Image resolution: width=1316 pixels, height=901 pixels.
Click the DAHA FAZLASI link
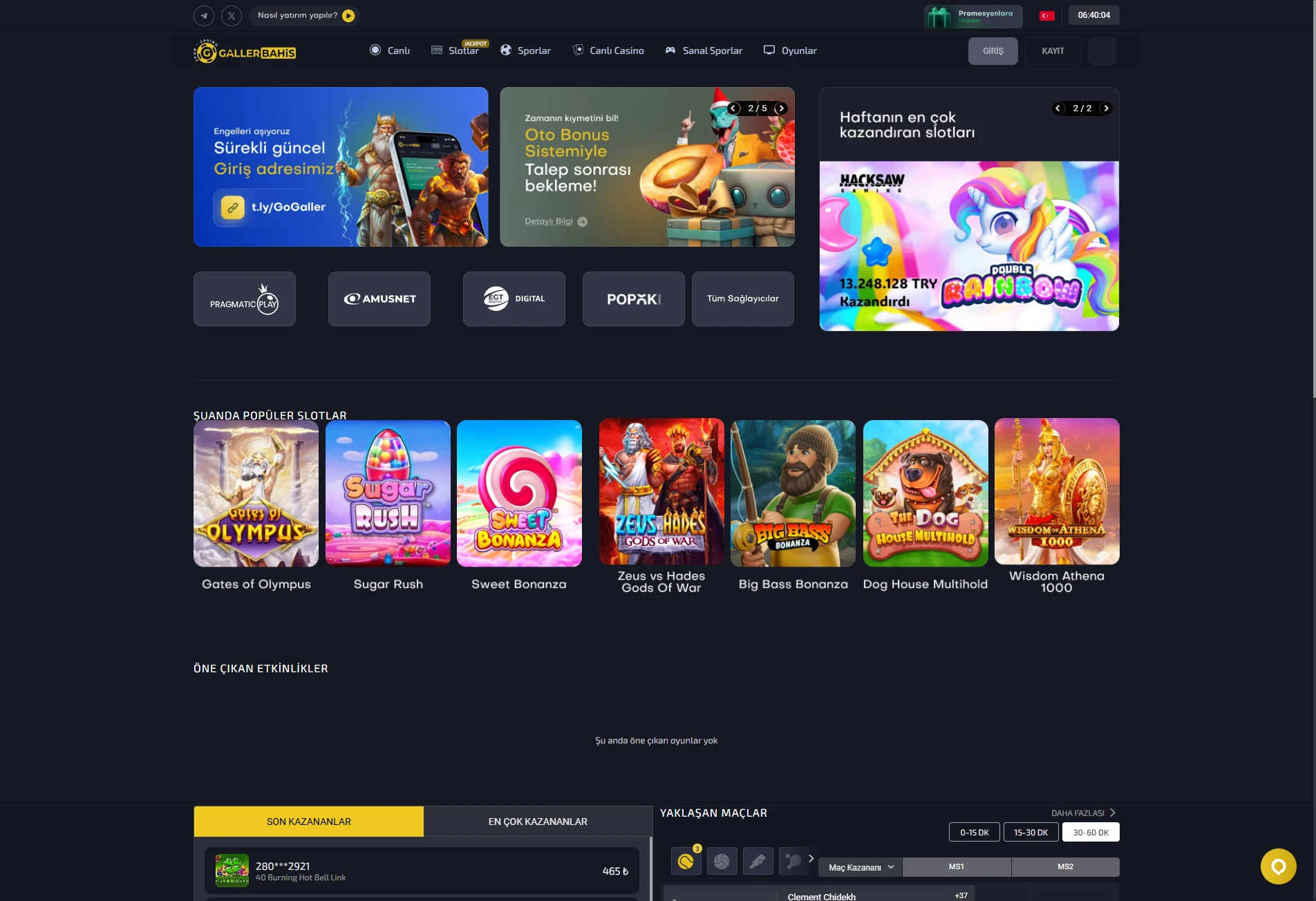(x=1083, y=813)
